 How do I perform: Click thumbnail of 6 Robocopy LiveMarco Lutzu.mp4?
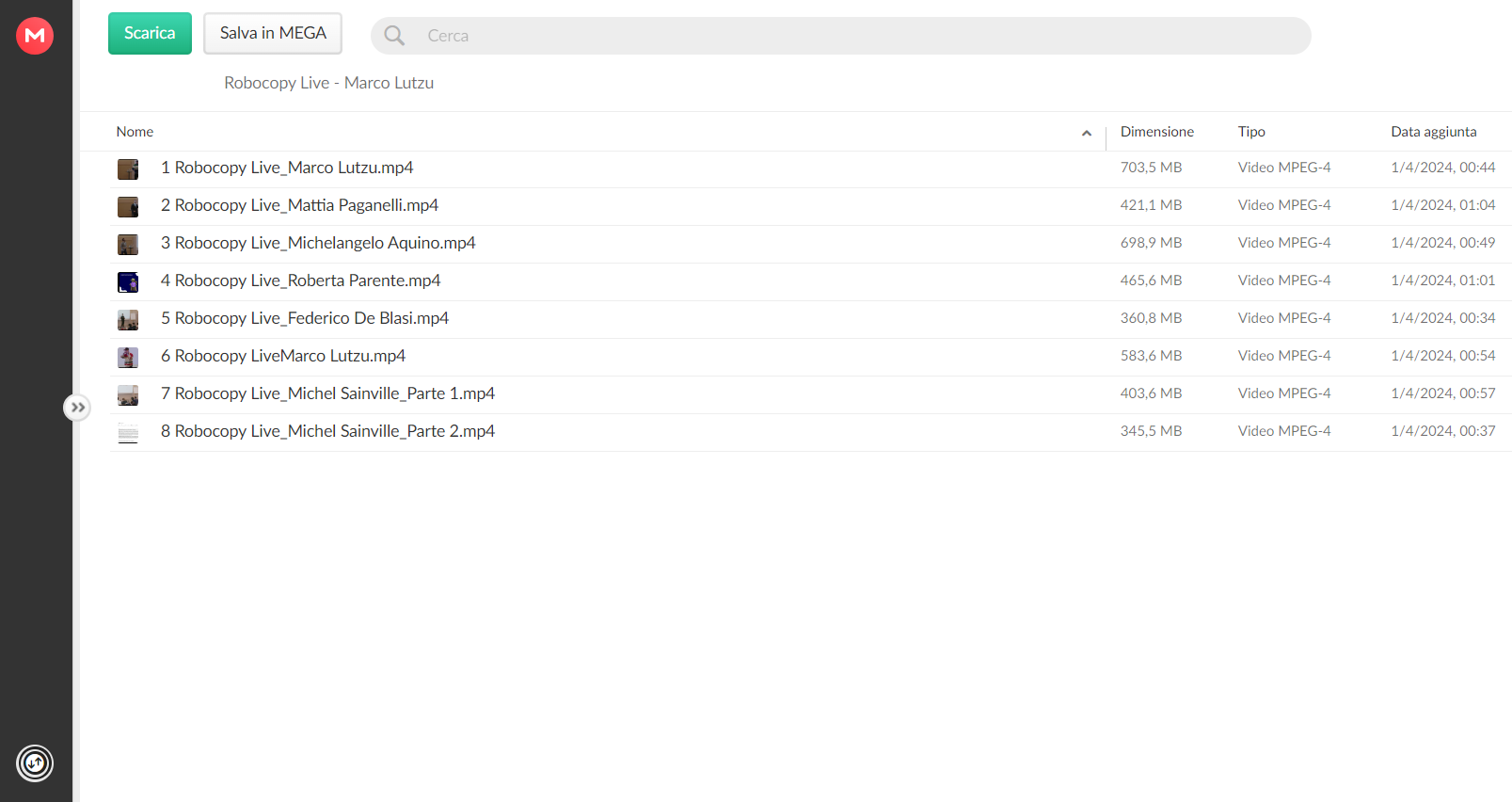point(128,357)
